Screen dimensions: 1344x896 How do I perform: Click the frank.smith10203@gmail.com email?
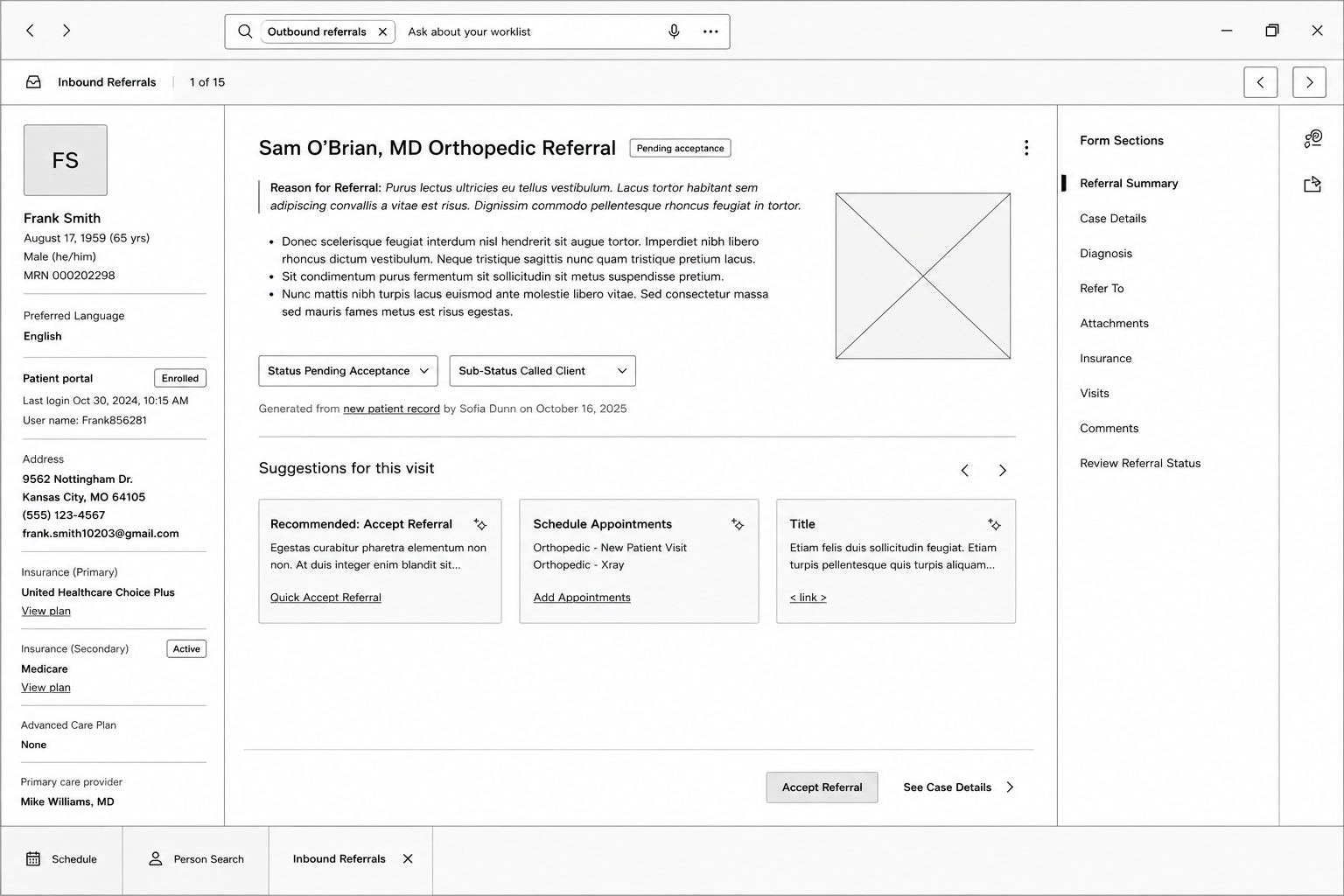coord(101,534)
